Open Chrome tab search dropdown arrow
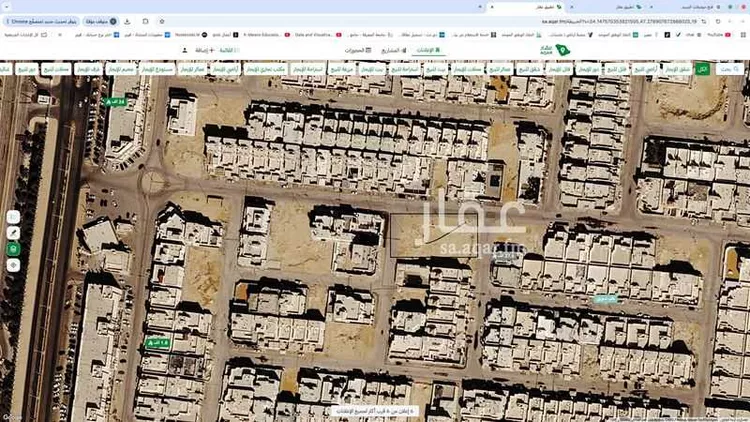 pyautogui.click(x=6, y=7)
